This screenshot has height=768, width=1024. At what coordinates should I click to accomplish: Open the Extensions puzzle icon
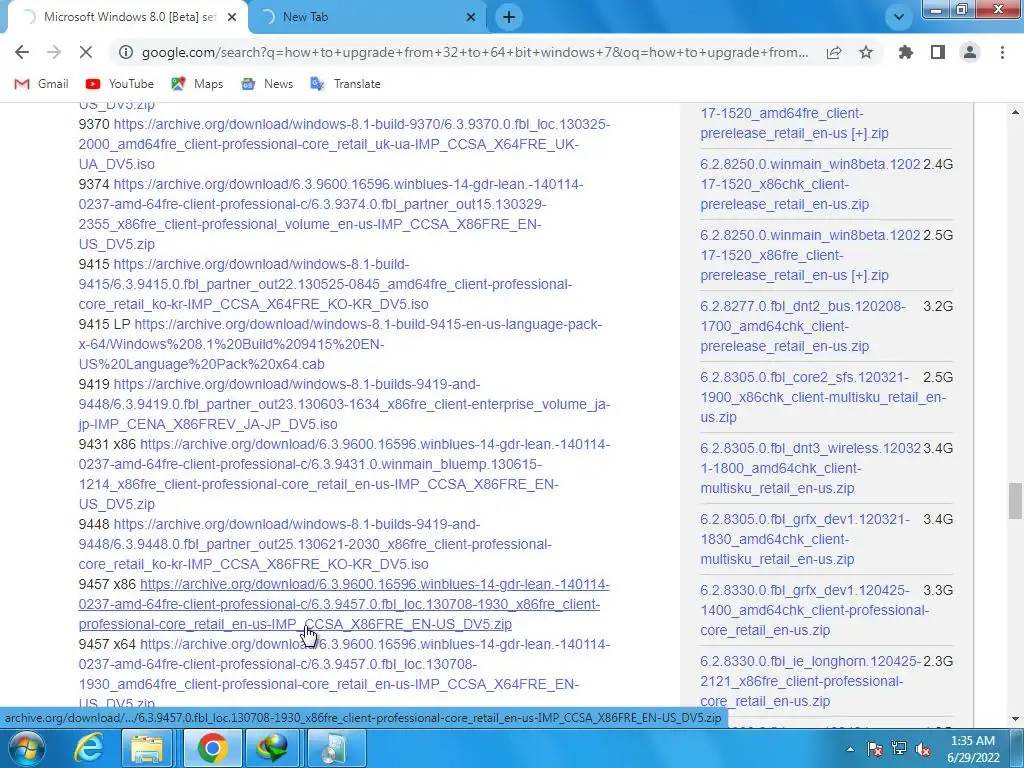coord(905,52)
